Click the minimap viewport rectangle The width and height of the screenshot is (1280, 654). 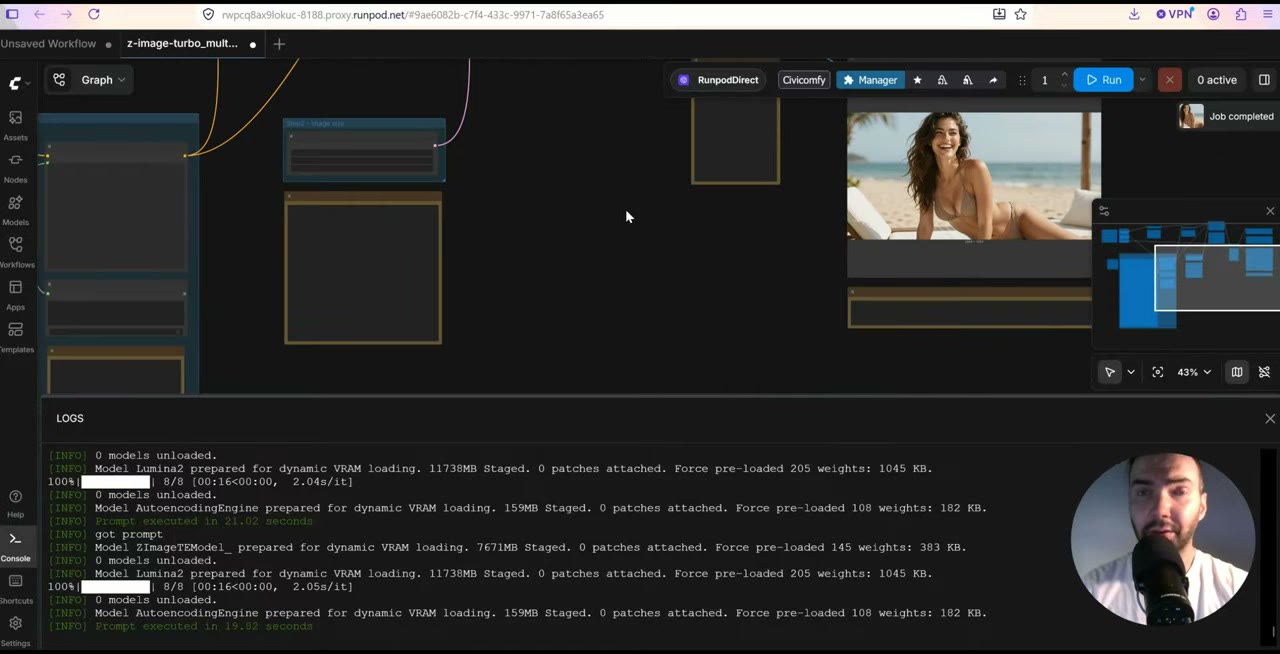tap(1217, 278)
